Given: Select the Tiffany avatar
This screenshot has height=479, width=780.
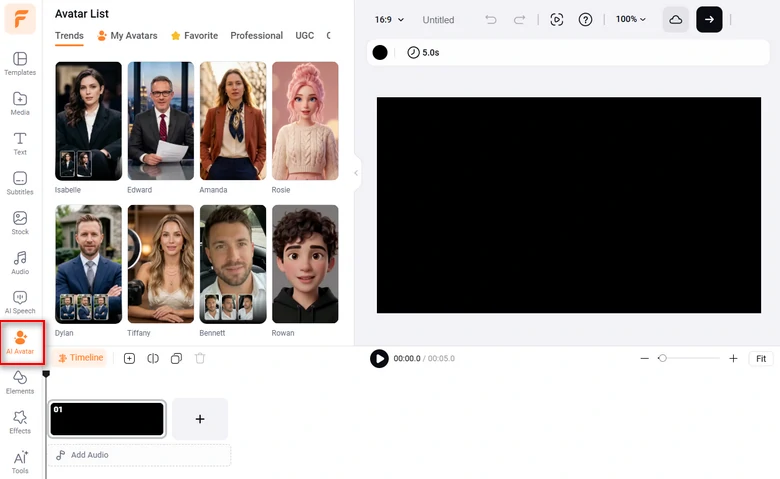Looking at the screenshot, I should 161,264.
